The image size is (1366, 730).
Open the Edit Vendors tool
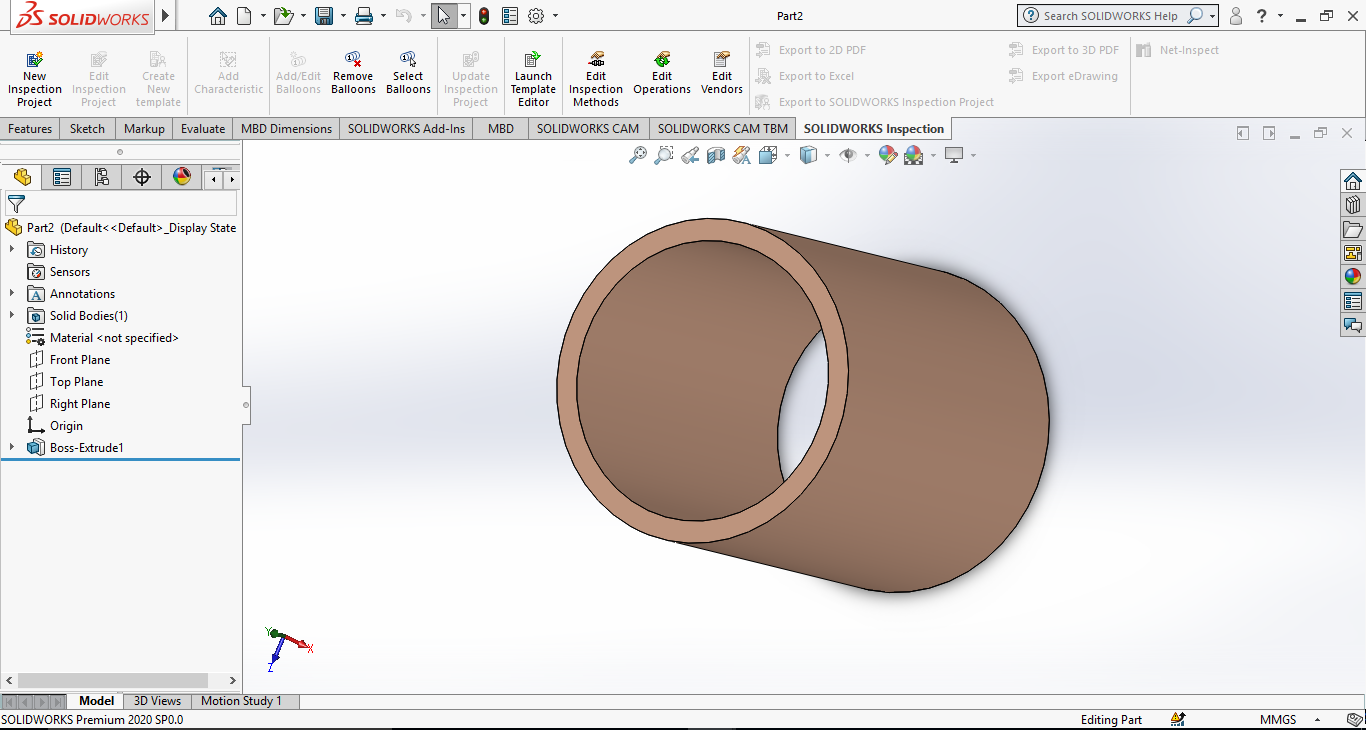[x=721, y=60]
